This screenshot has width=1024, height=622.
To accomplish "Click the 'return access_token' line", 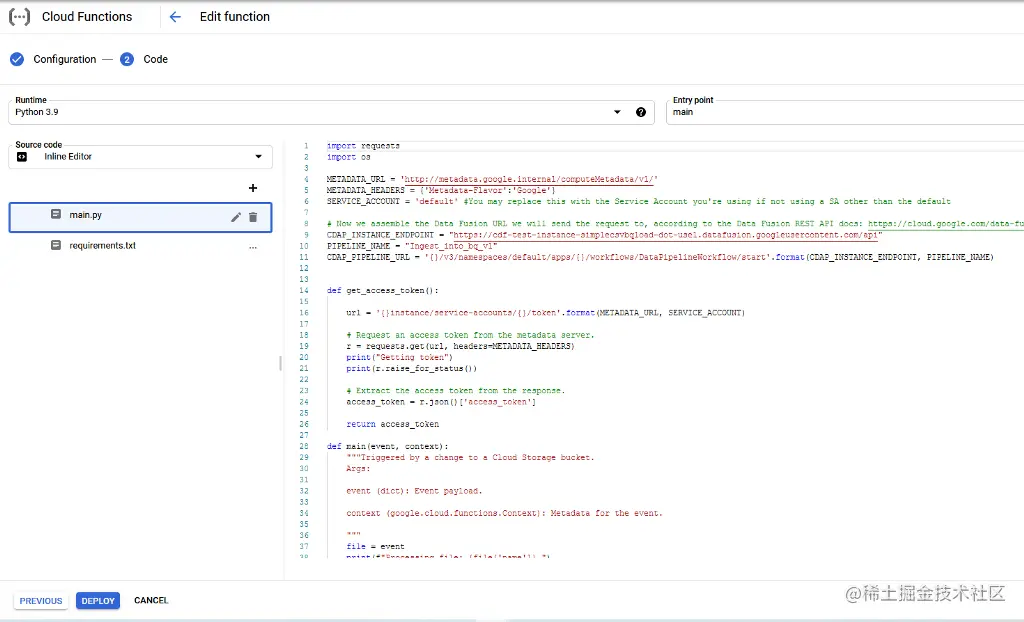I will pos(392,424).
